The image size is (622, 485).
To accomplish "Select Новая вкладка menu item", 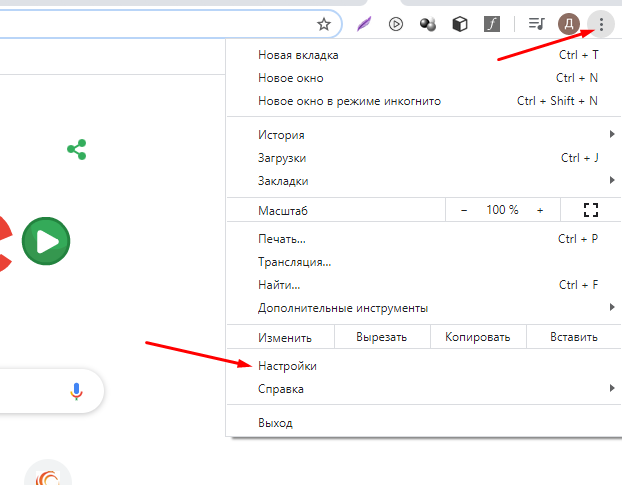I will tap(424, 55).
